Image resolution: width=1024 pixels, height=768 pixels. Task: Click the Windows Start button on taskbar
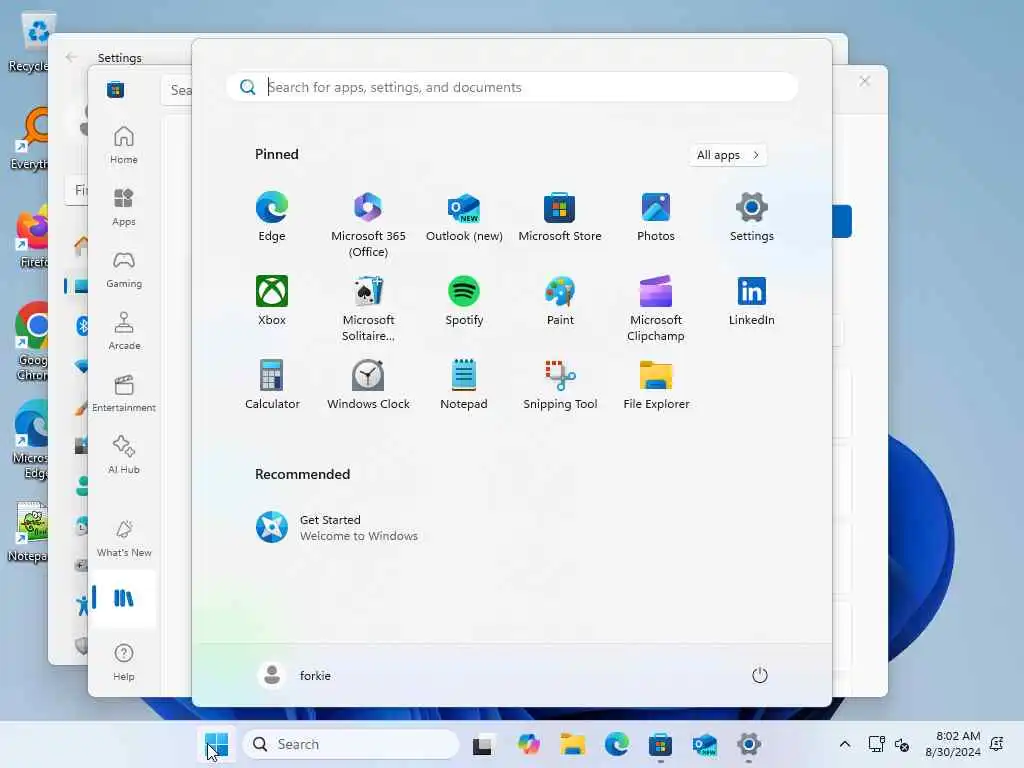click(217, 744)
